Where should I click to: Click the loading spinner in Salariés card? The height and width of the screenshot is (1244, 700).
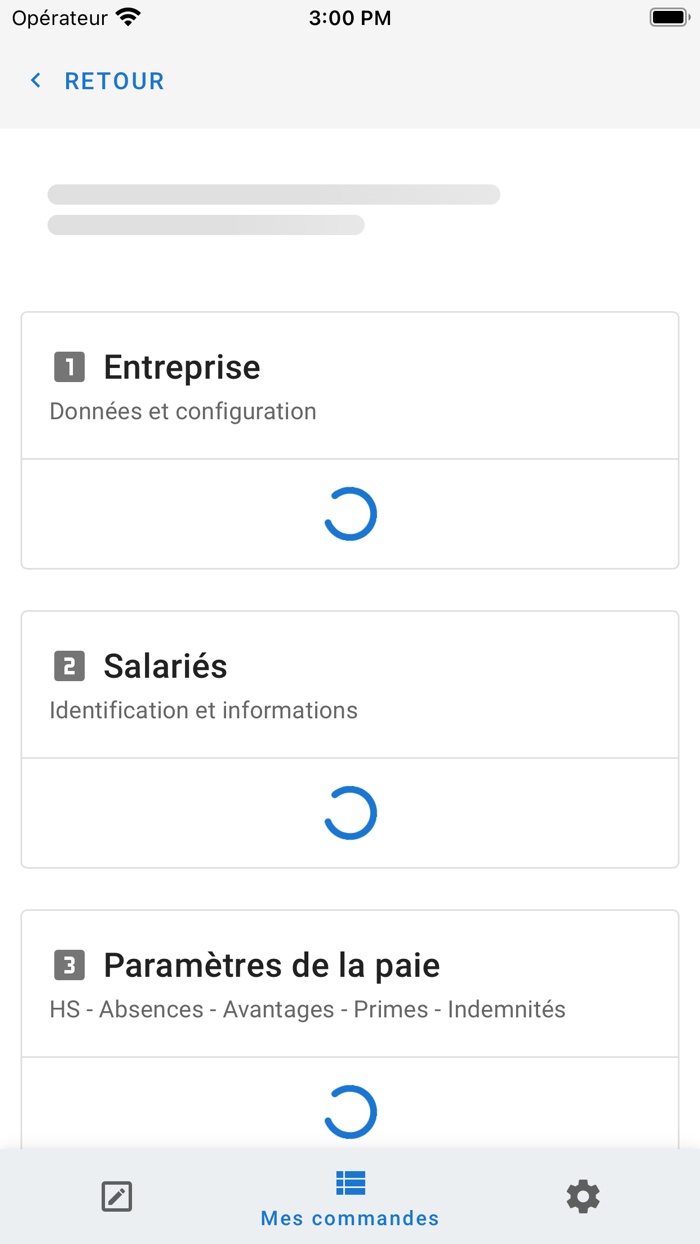point(350,813)
